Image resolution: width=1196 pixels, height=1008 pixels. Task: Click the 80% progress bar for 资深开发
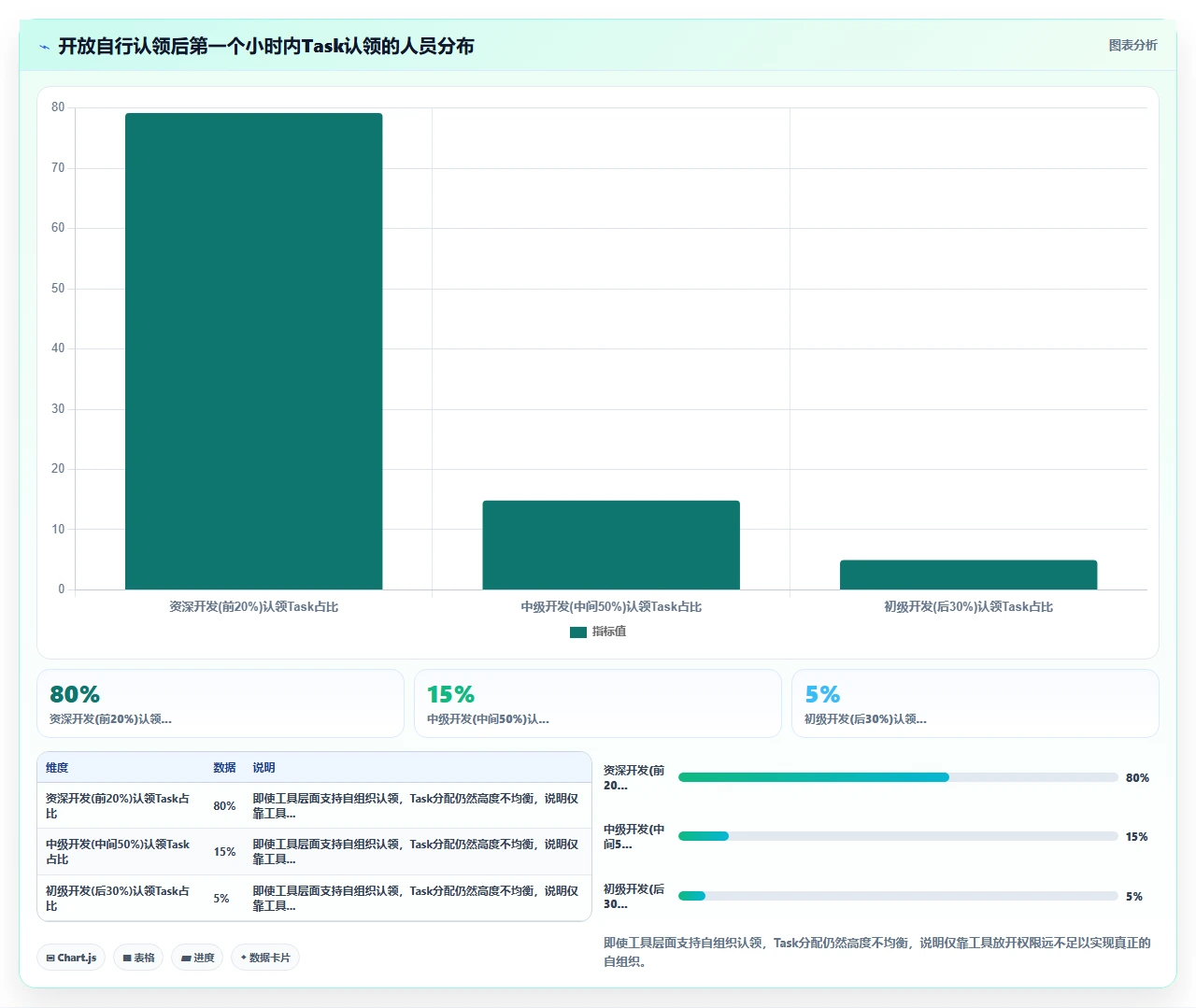[x=898, y=777]
